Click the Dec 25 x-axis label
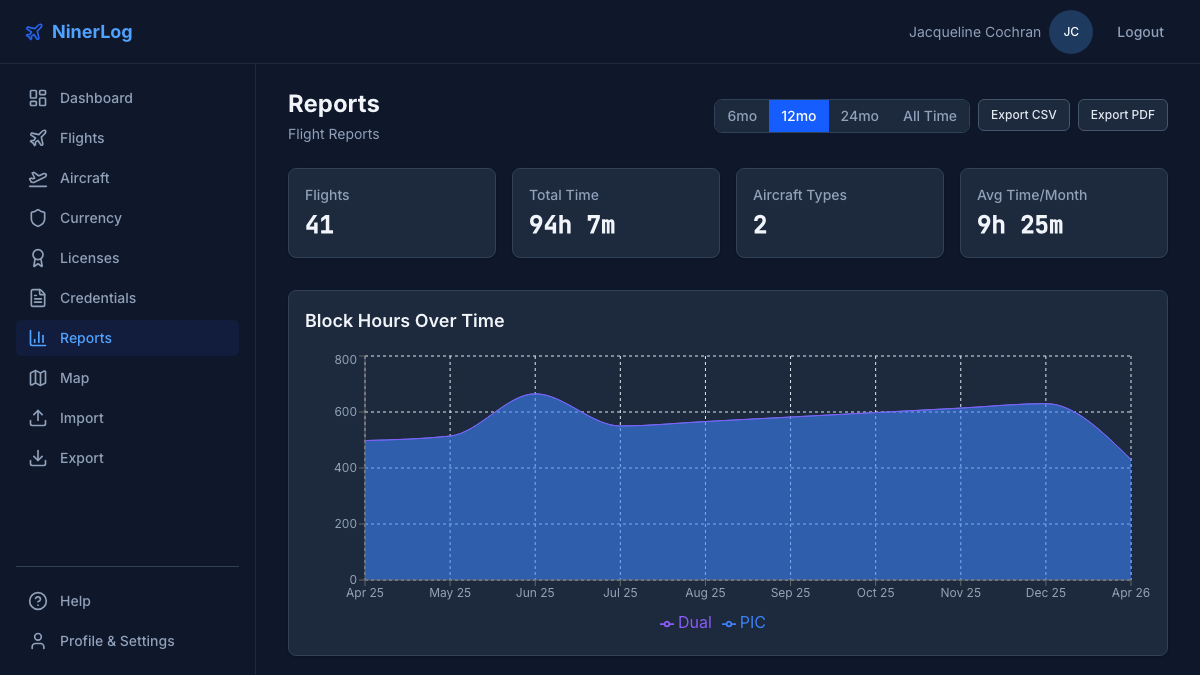This screenshot has width=1200, height=675. (1046, 593)
